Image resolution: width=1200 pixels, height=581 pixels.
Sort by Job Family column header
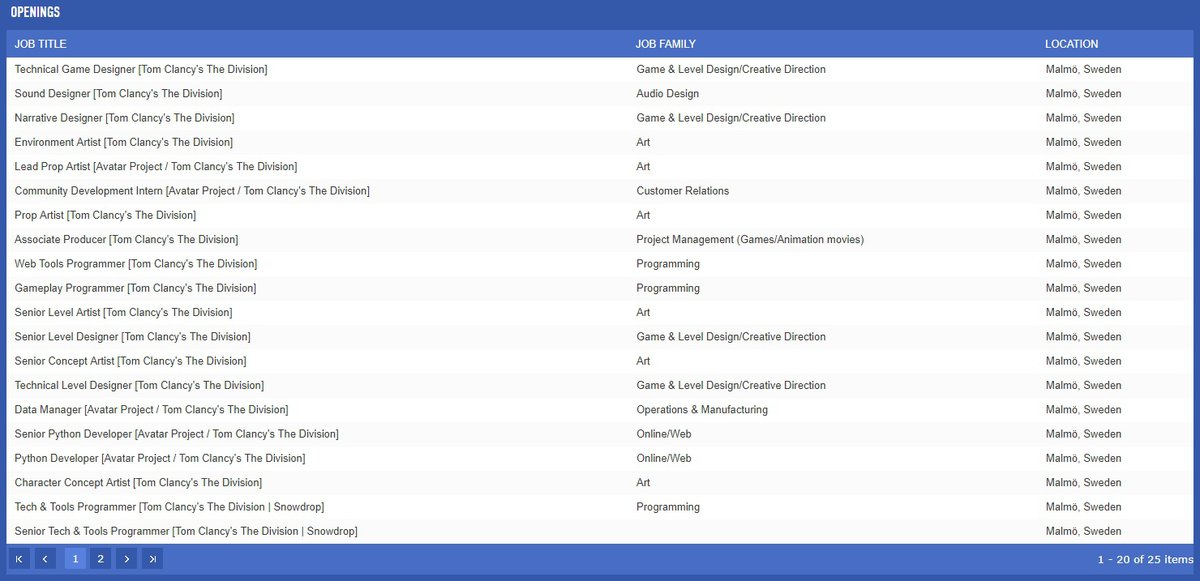coord(665,44)
